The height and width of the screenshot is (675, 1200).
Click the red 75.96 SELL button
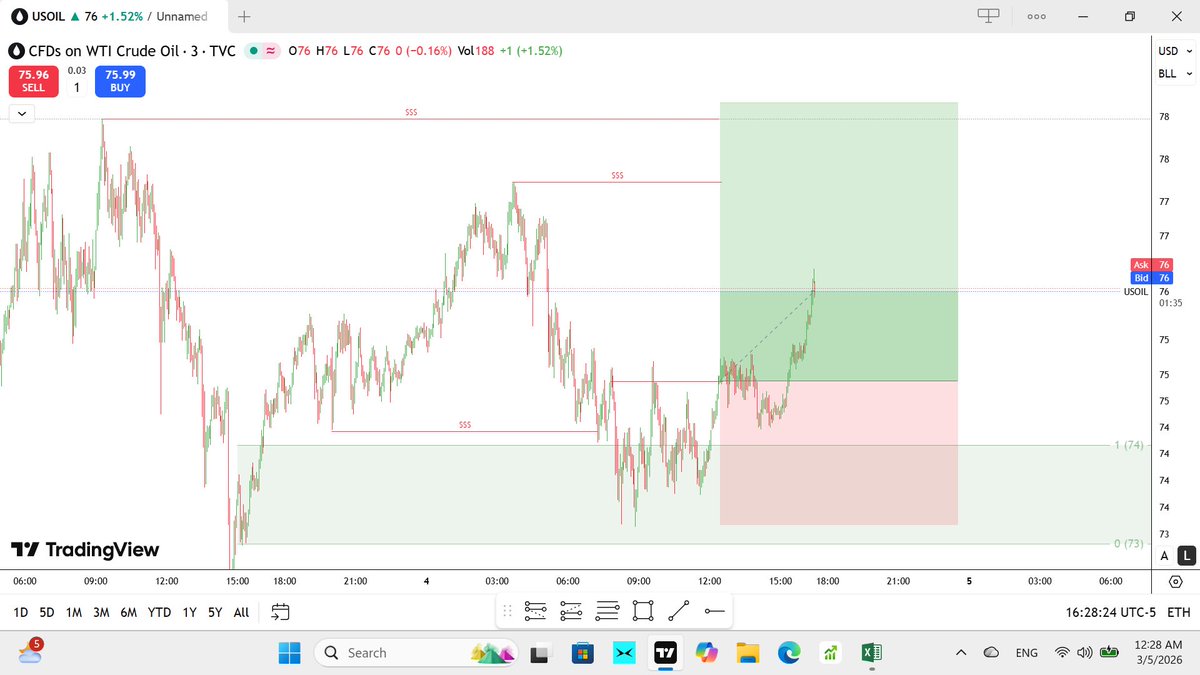pyautogui.click(x=34, y=80)
